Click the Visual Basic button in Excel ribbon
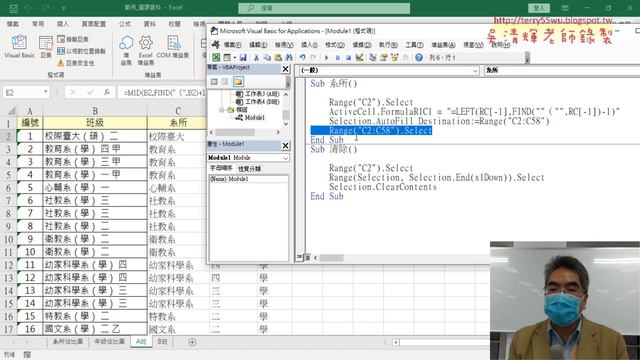Screen dimensions: 640x360 click(x=19, y=47)
